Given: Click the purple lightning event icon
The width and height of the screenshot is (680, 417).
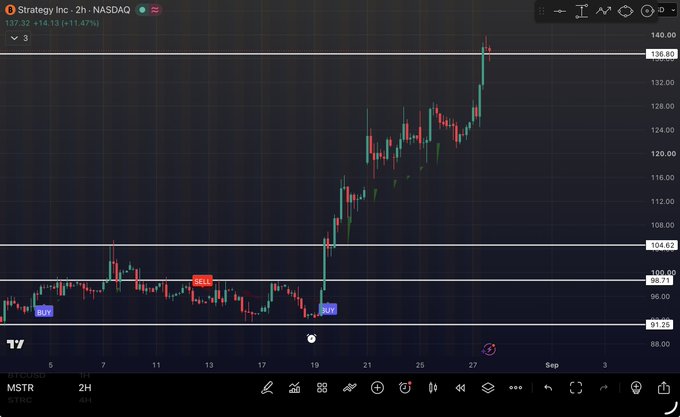Looking at the screenshot, I should coord(489,349).
